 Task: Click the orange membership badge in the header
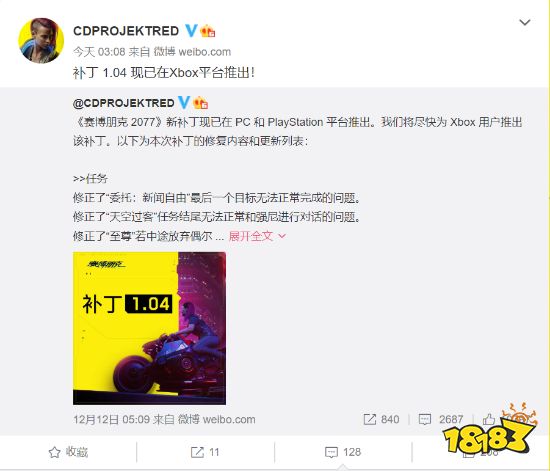tap(208, 31)
